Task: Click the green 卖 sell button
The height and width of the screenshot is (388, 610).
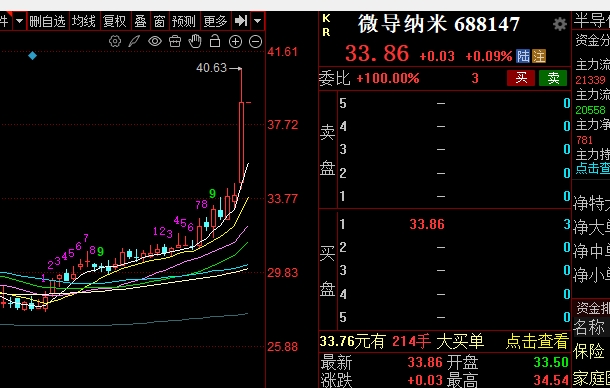Action: (x=553, y=78)
